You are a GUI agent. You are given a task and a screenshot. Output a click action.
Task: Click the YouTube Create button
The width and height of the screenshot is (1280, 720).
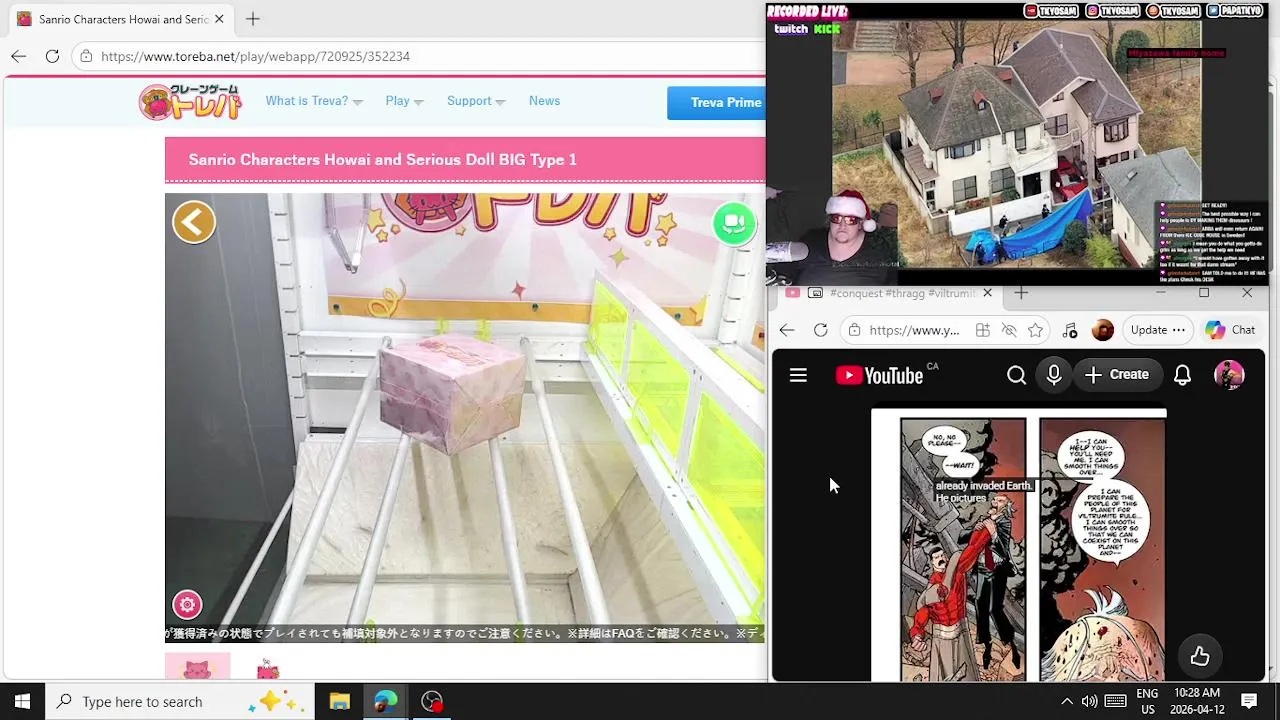pos(1117,375)
